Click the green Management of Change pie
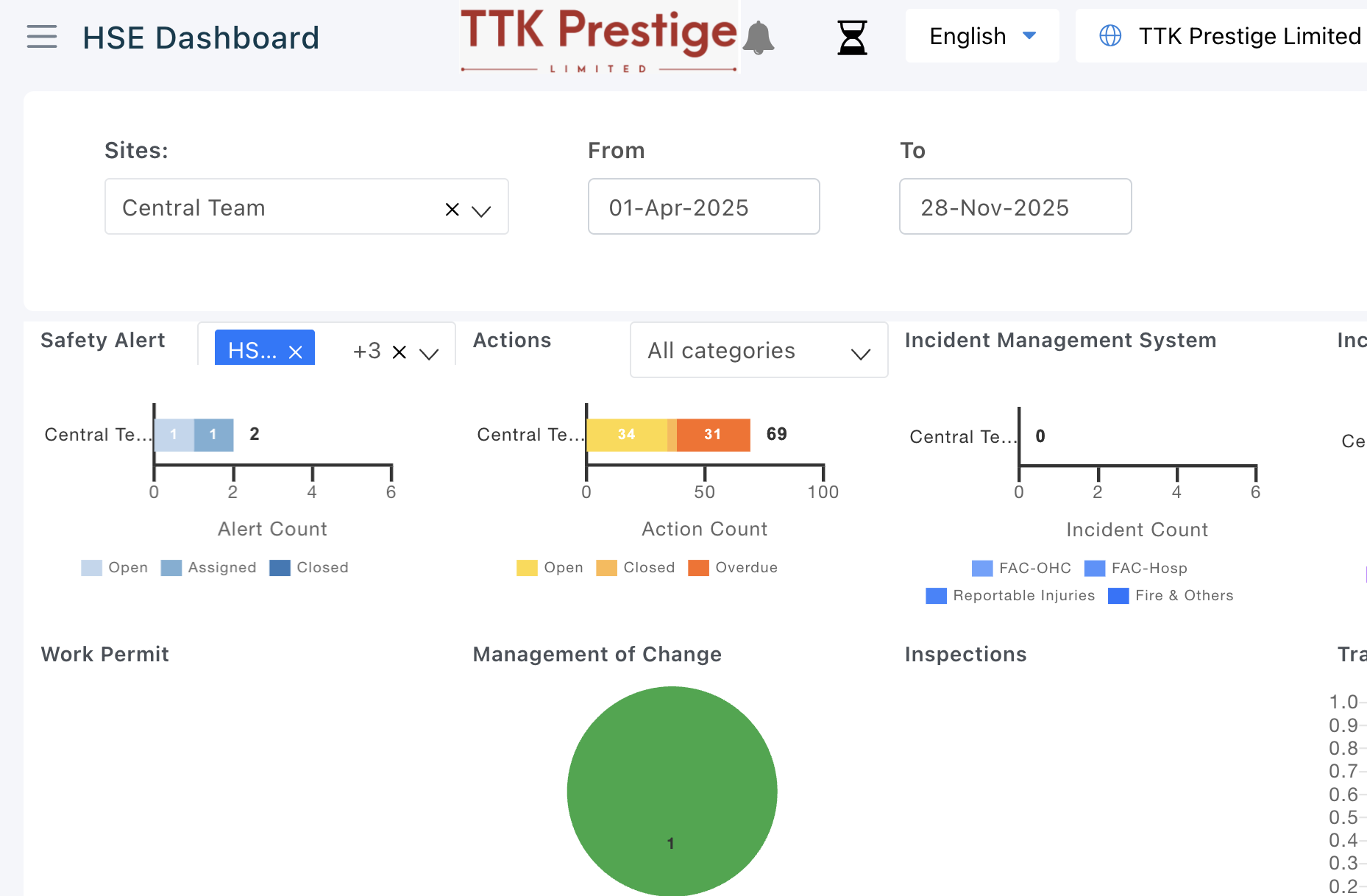The height and width of the screenshot is (896, 1367). (x=672, y=791)
